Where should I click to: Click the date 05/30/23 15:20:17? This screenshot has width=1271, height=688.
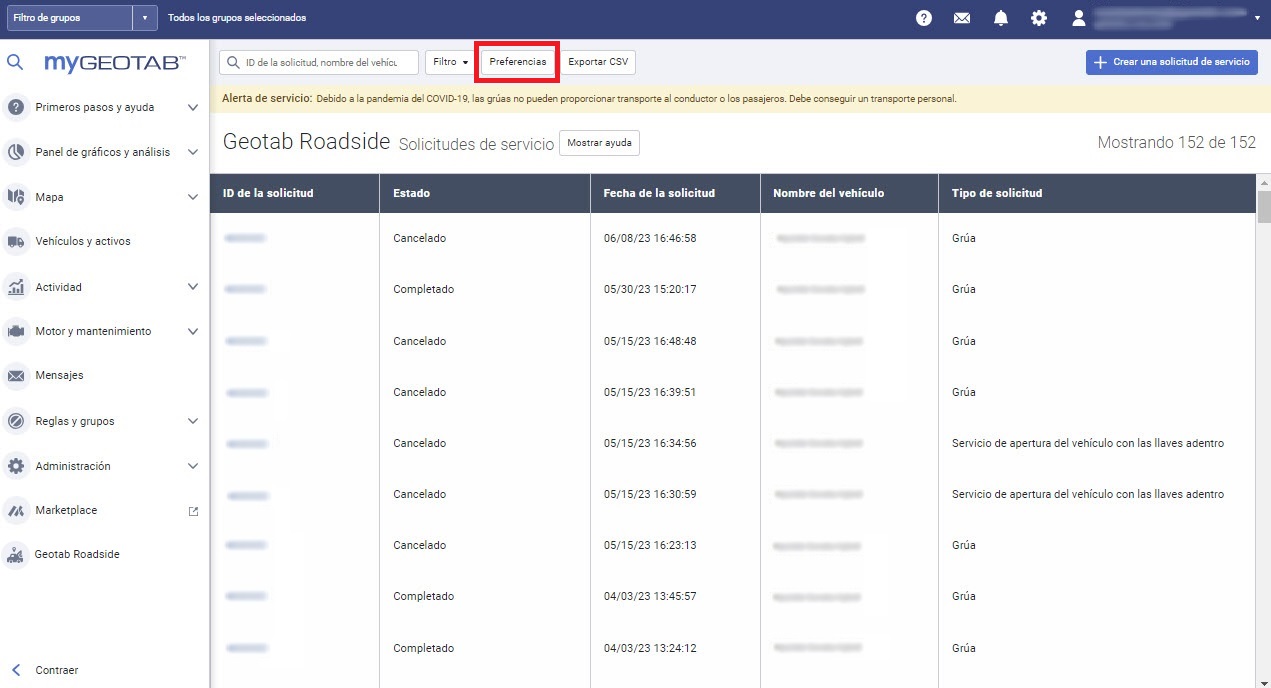650,289
